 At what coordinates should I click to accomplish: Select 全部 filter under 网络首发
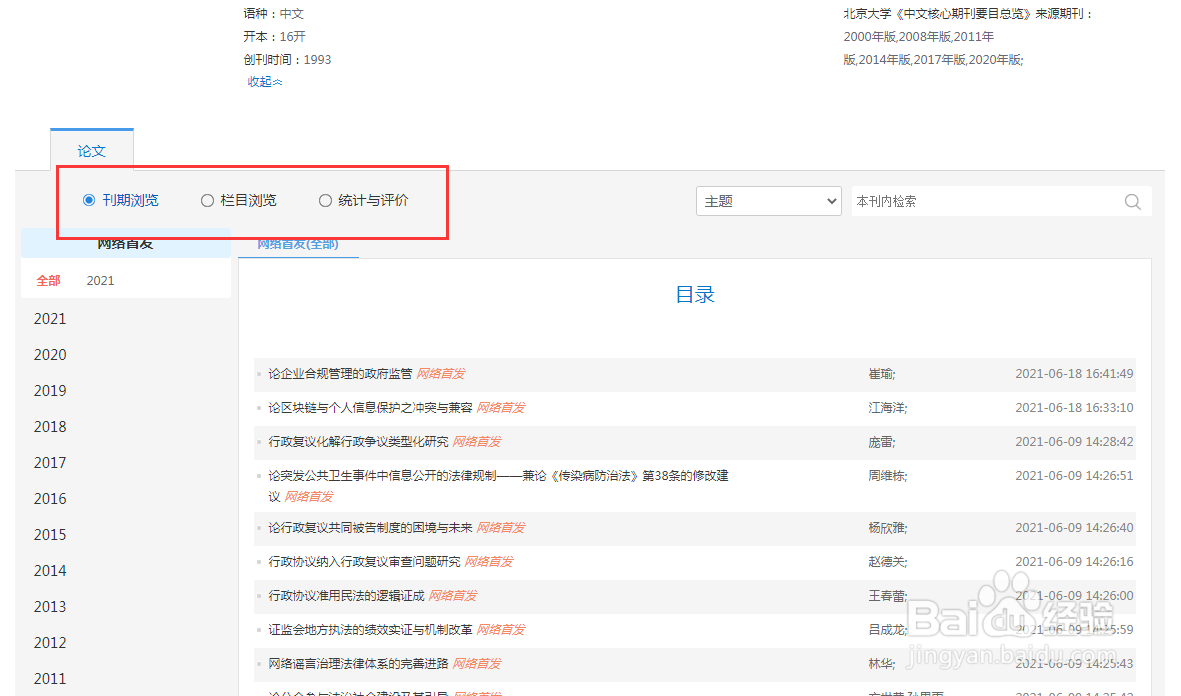[48, 280]
